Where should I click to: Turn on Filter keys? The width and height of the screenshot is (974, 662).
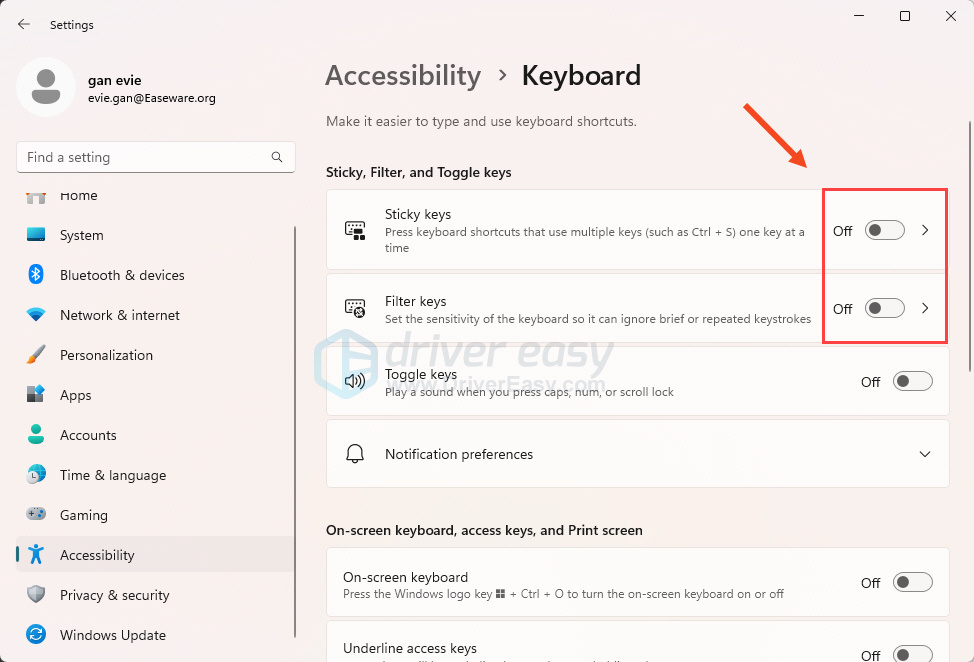click(883, 309)
